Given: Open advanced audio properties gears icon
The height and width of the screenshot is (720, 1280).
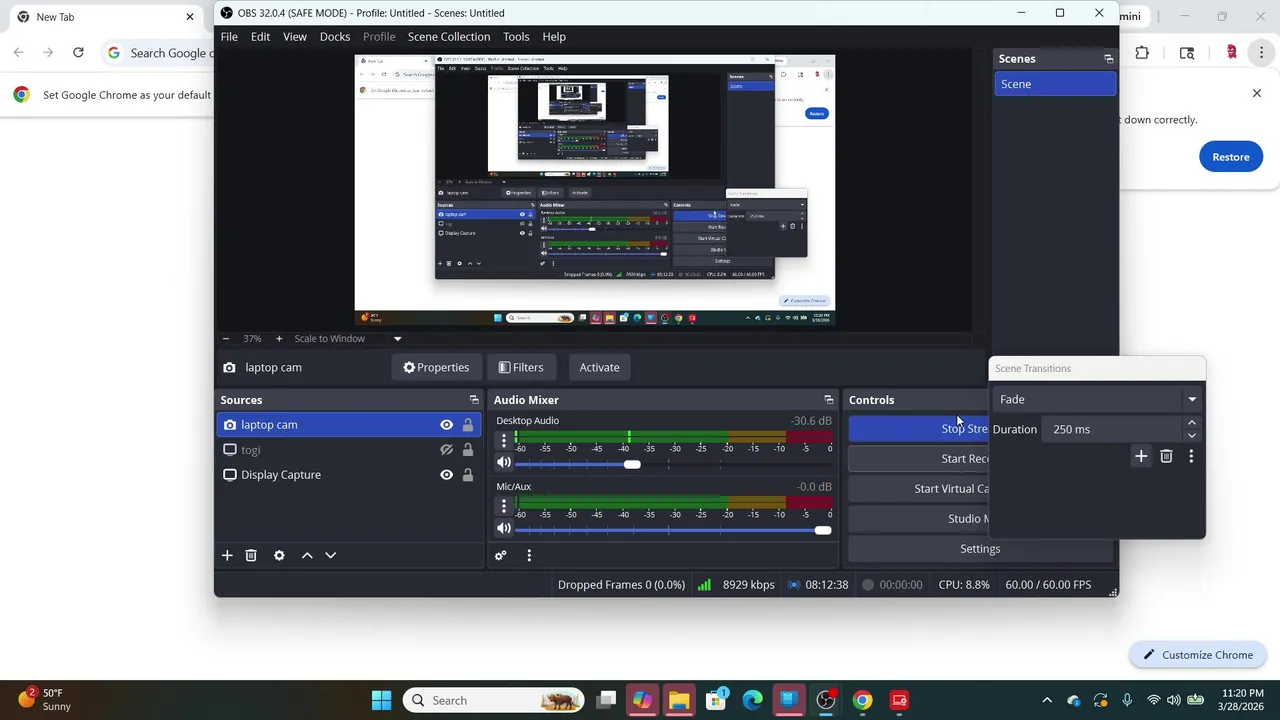Looking at the screenshot, I should coord(501,555).
